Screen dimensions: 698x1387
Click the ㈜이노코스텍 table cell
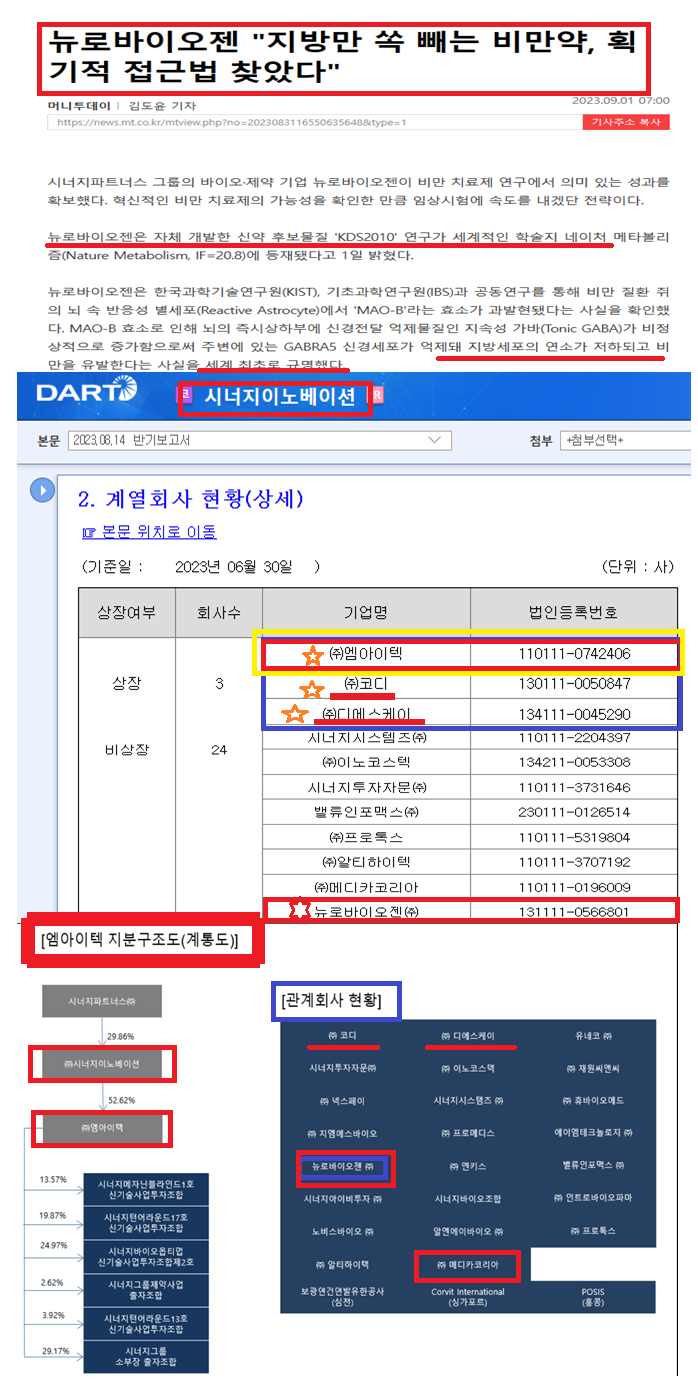pos(366,763)
